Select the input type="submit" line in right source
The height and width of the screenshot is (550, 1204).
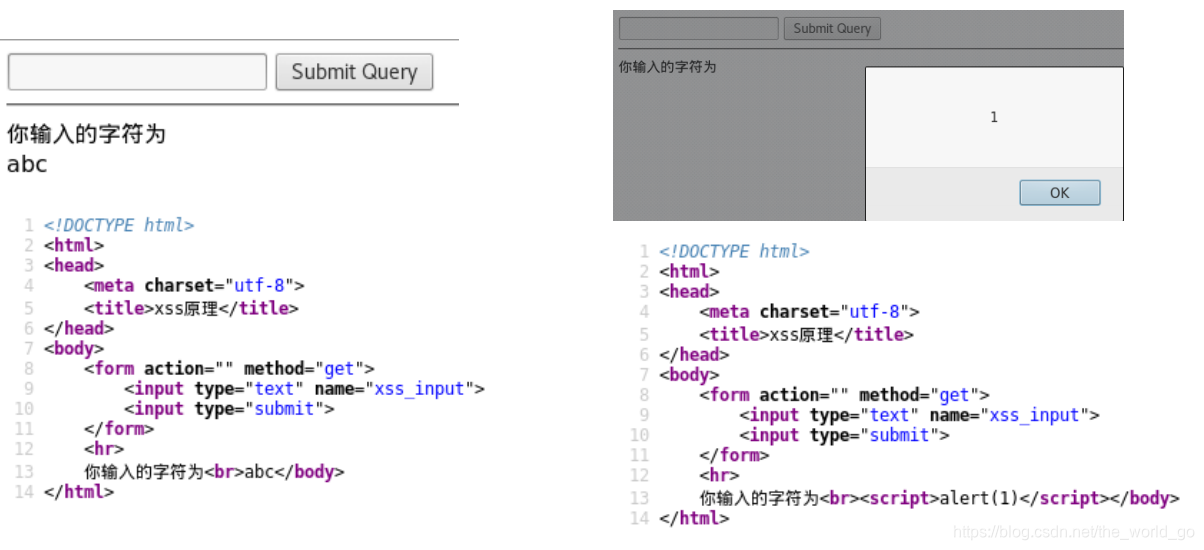[844, 435]
